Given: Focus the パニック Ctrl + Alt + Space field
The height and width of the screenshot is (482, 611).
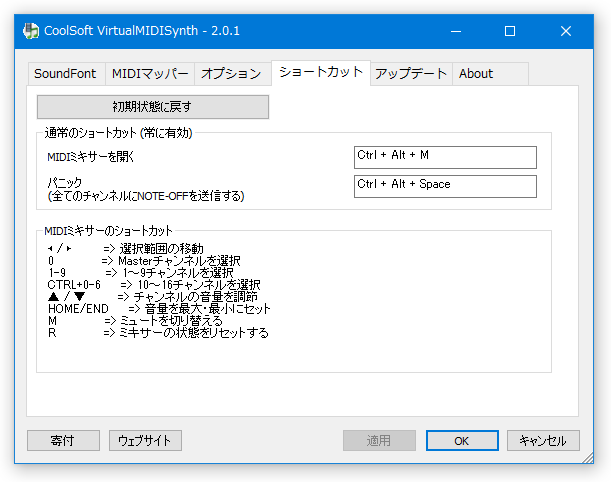Looking at the screenshot, I should (445, 186).
